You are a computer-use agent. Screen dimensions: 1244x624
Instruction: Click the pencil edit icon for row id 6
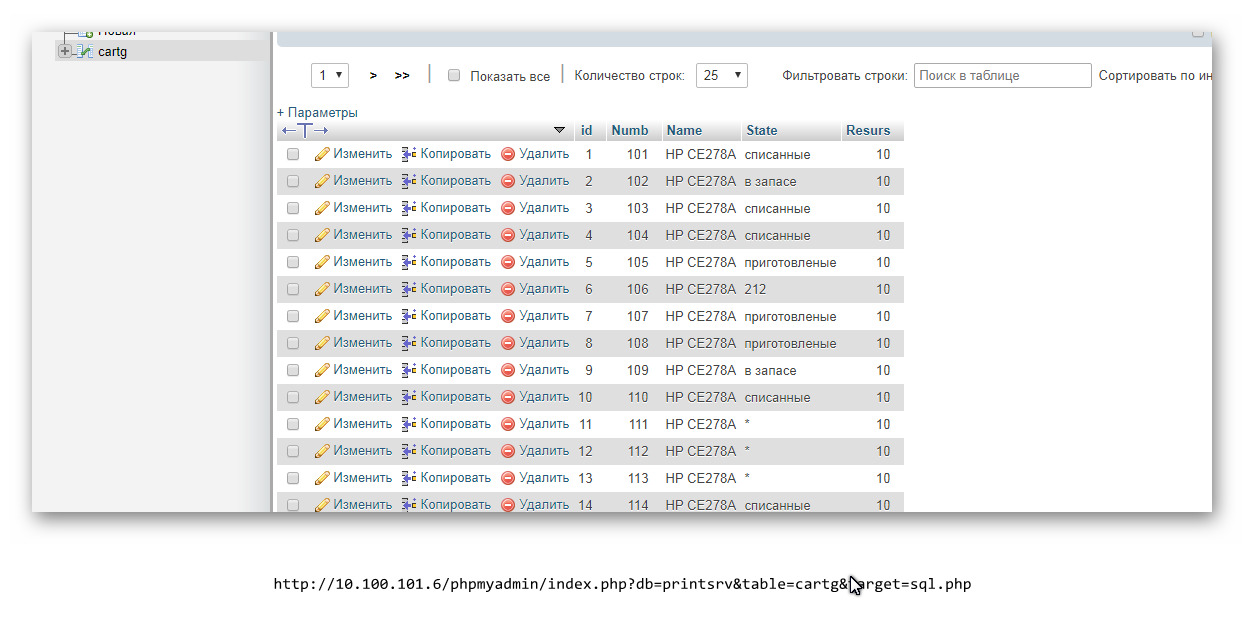click(322, 289)
